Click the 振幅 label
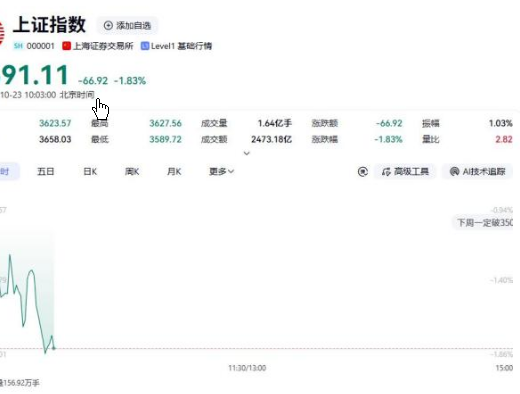 431,123
